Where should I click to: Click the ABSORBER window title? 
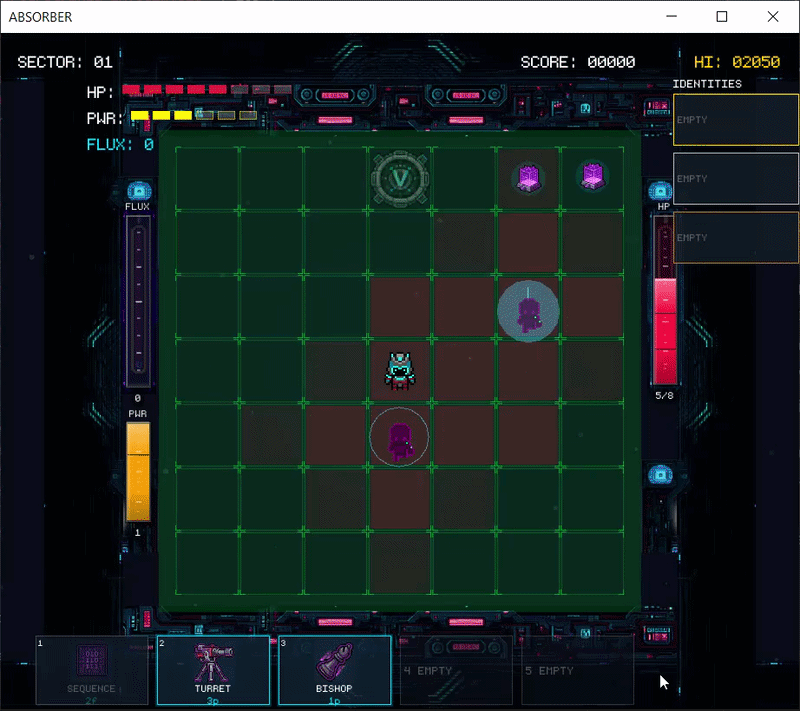(x=41, y=17)
